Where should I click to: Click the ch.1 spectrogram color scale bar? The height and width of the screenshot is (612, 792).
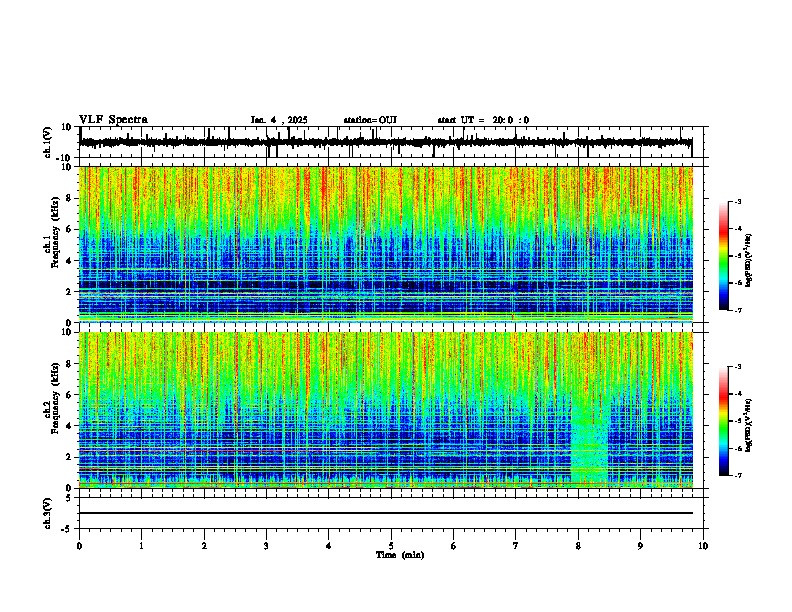tap(724, 256)
